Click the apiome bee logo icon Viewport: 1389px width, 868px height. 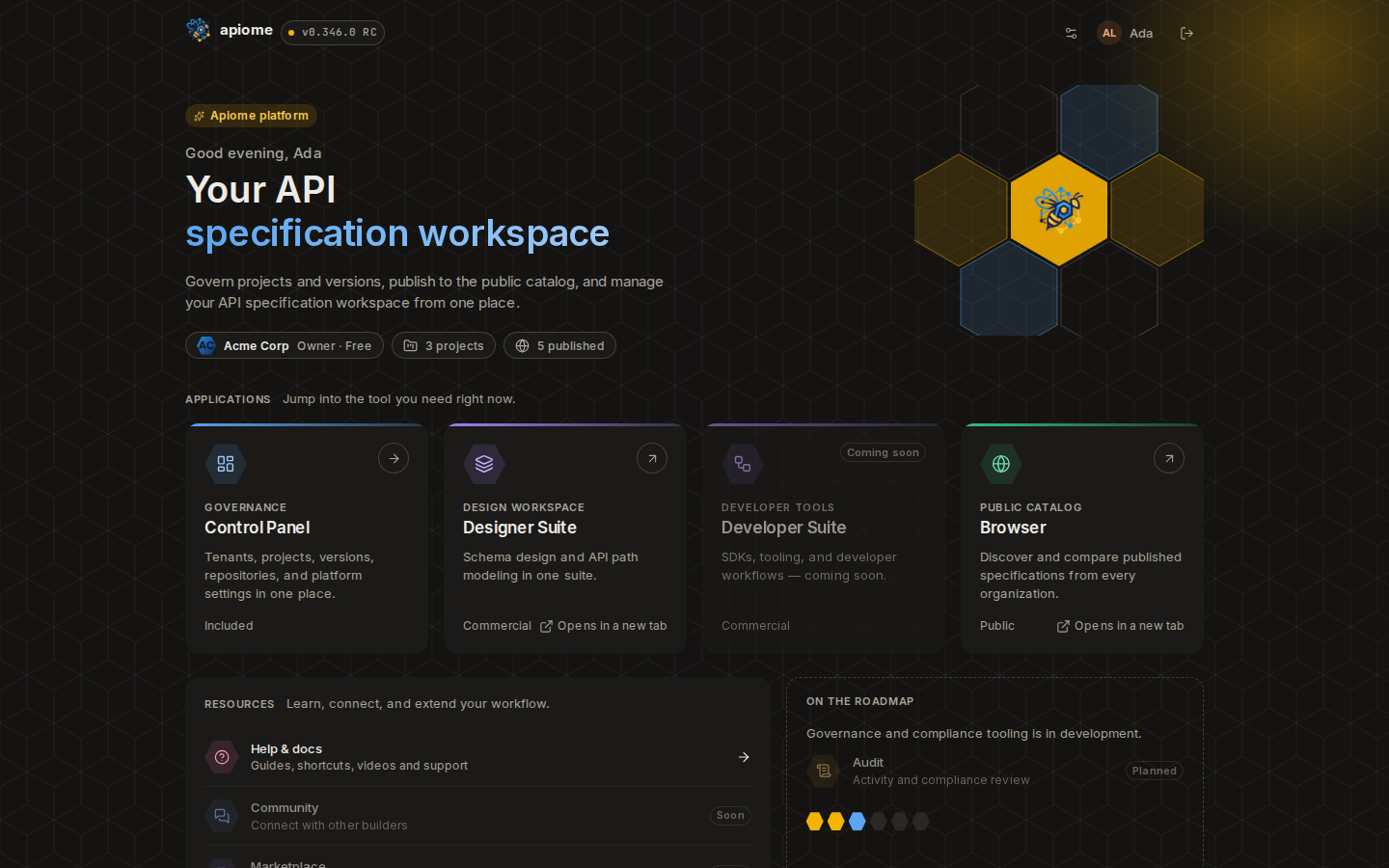click(199, 31)
